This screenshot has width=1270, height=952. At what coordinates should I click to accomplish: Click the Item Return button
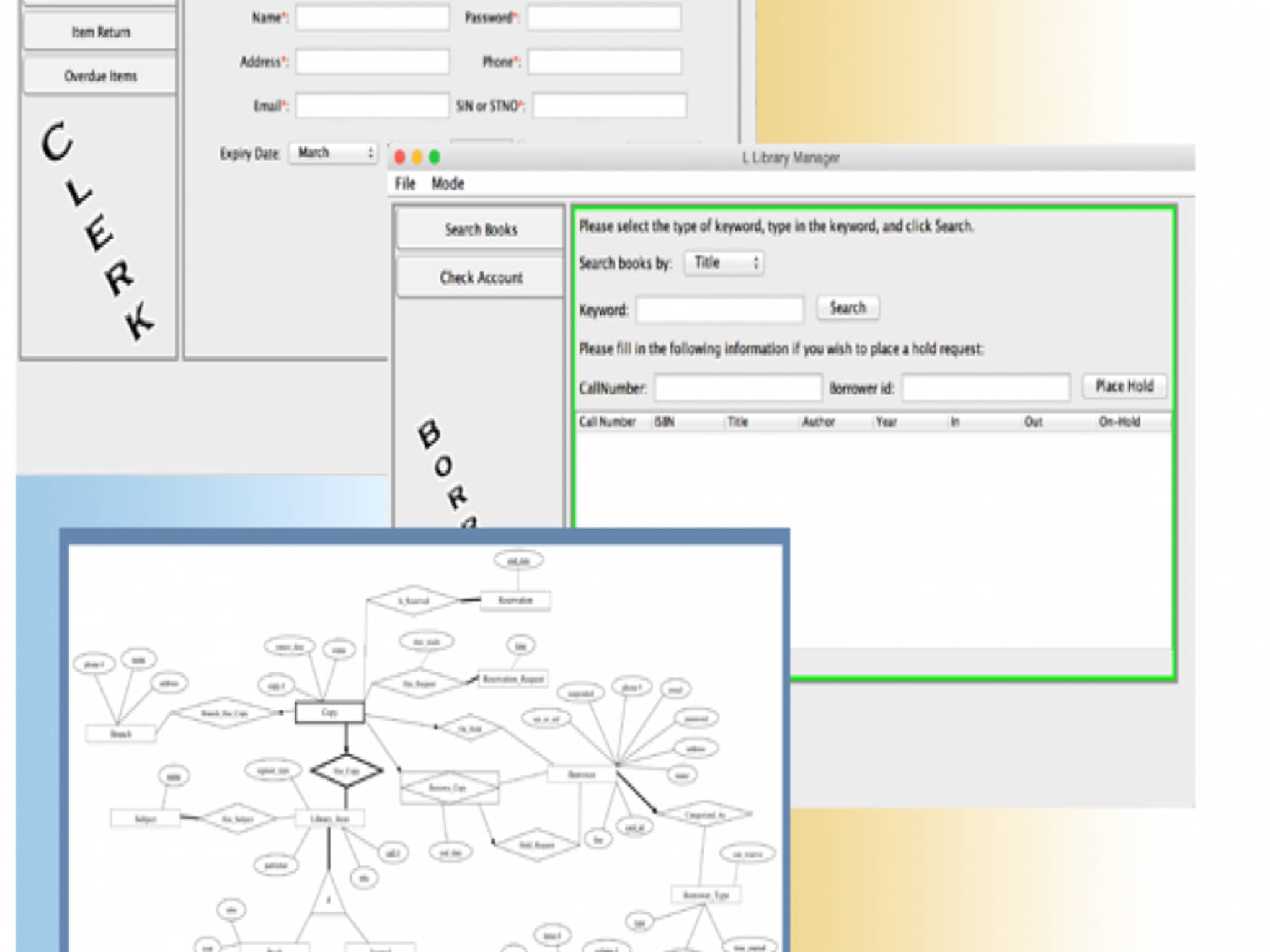[x=100, y=32]
